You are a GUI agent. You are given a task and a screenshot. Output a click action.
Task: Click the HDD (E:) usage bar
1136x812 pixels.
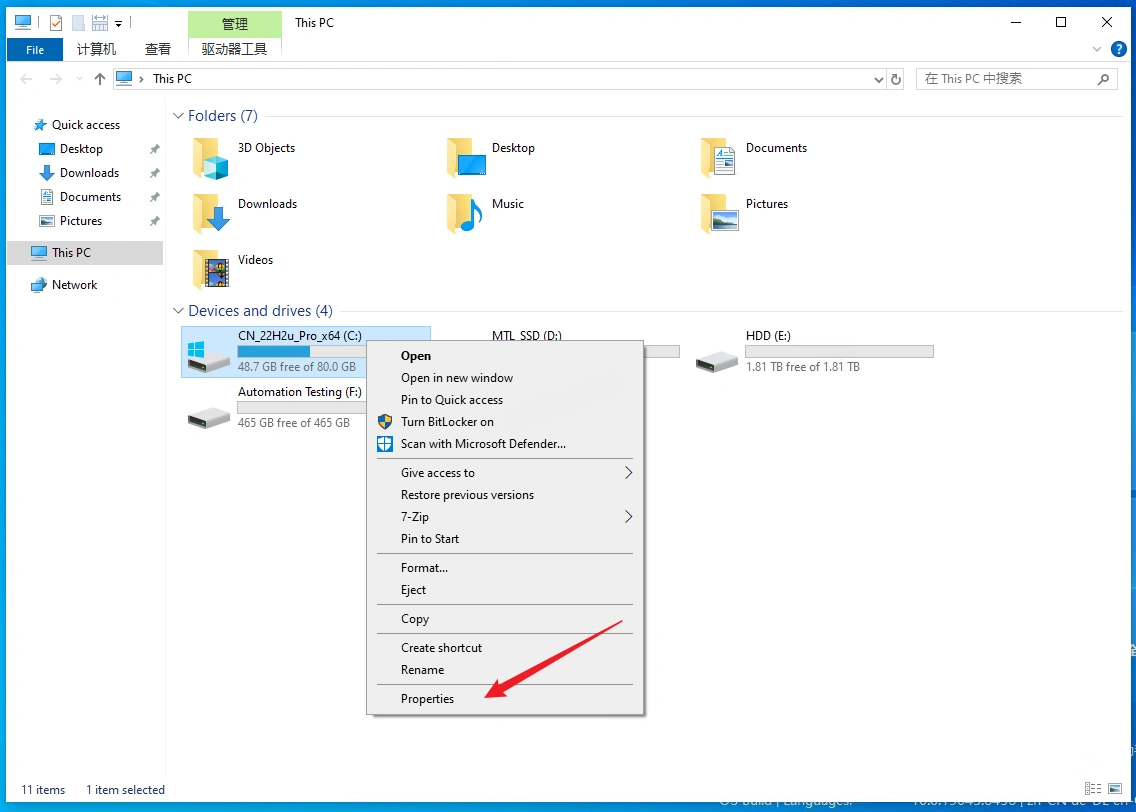840,351
